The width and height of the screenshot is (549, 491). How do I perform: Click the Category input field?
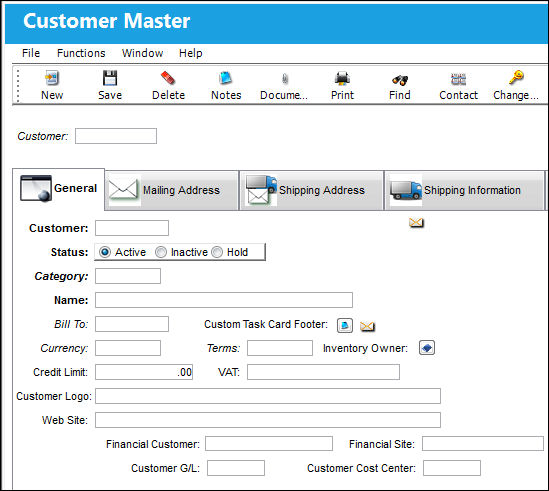point(128,276)
